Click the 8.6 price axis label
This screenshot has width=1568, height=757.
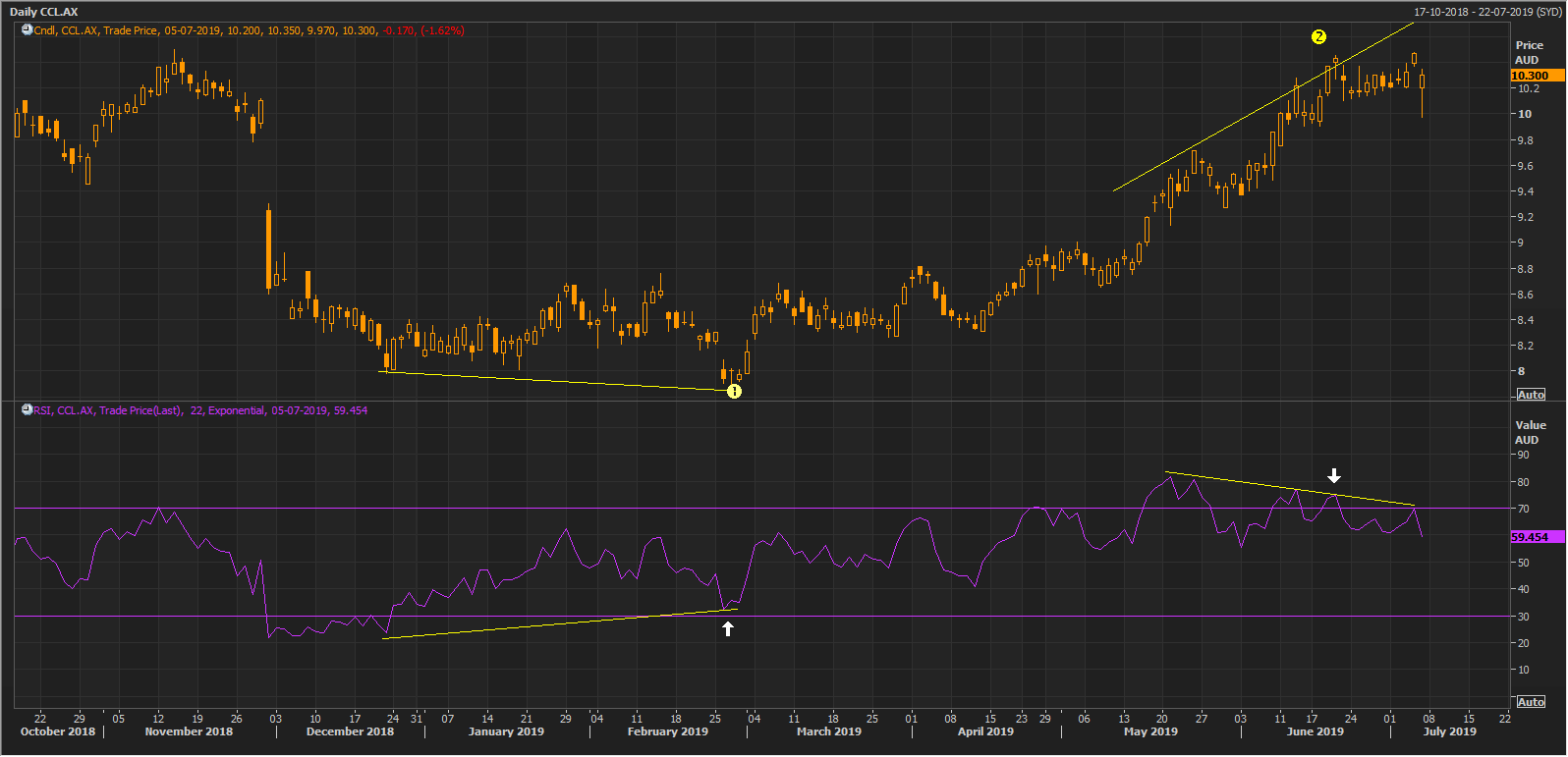click(1526, 295)
